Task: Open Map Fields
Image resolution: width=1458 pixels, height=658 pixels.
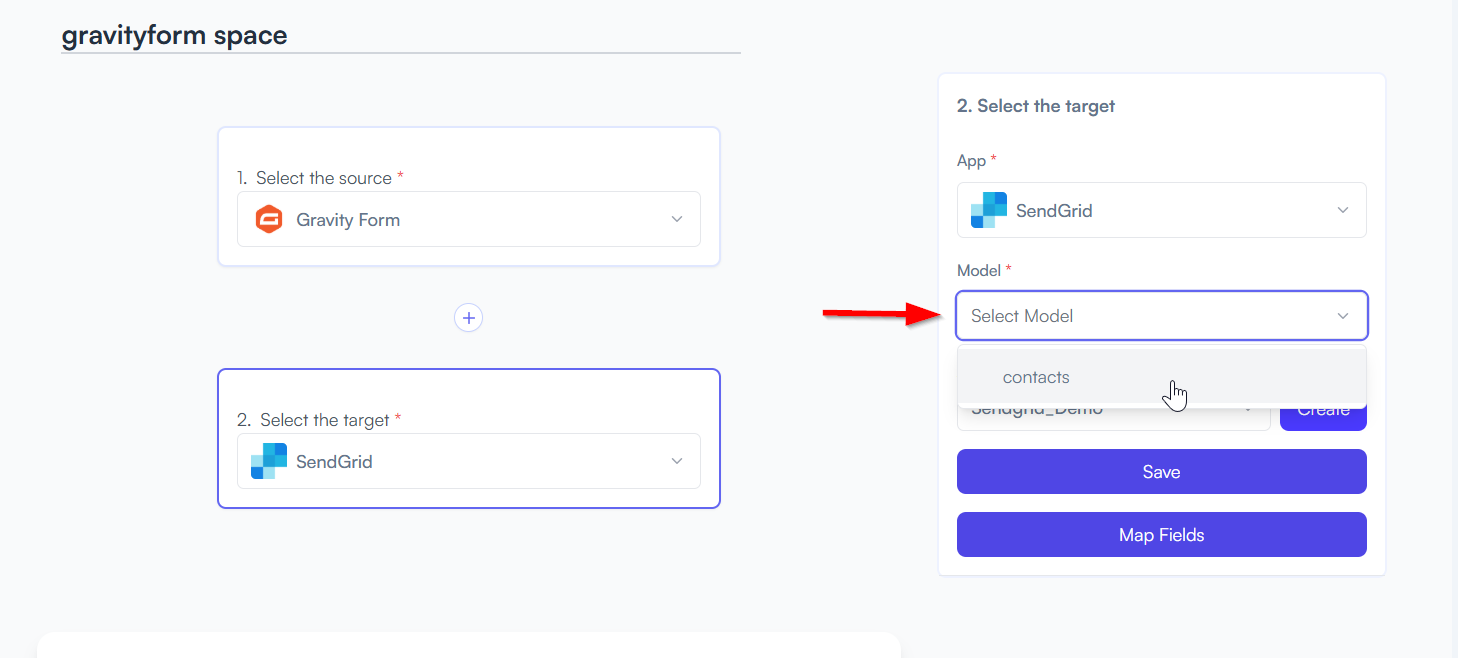Action: 1162,535
